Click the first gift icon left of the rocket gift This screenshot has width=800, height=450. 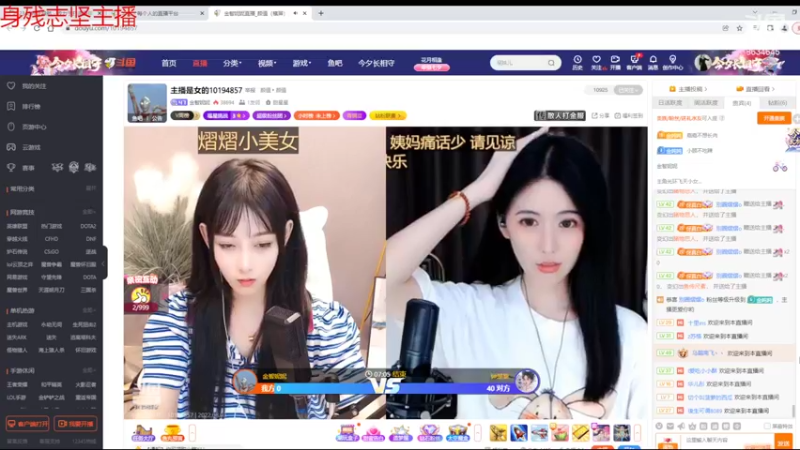[498, 433]
